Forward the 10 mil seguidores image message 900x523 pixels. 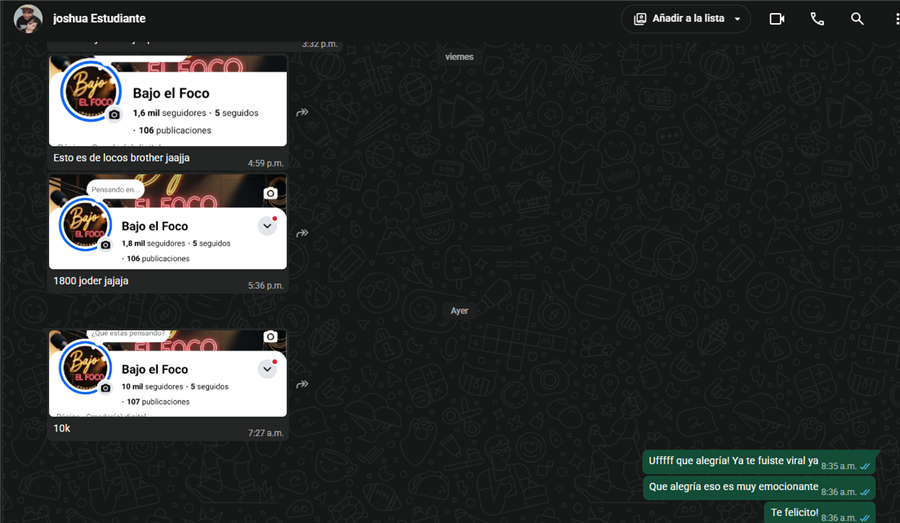coord(302,384)
